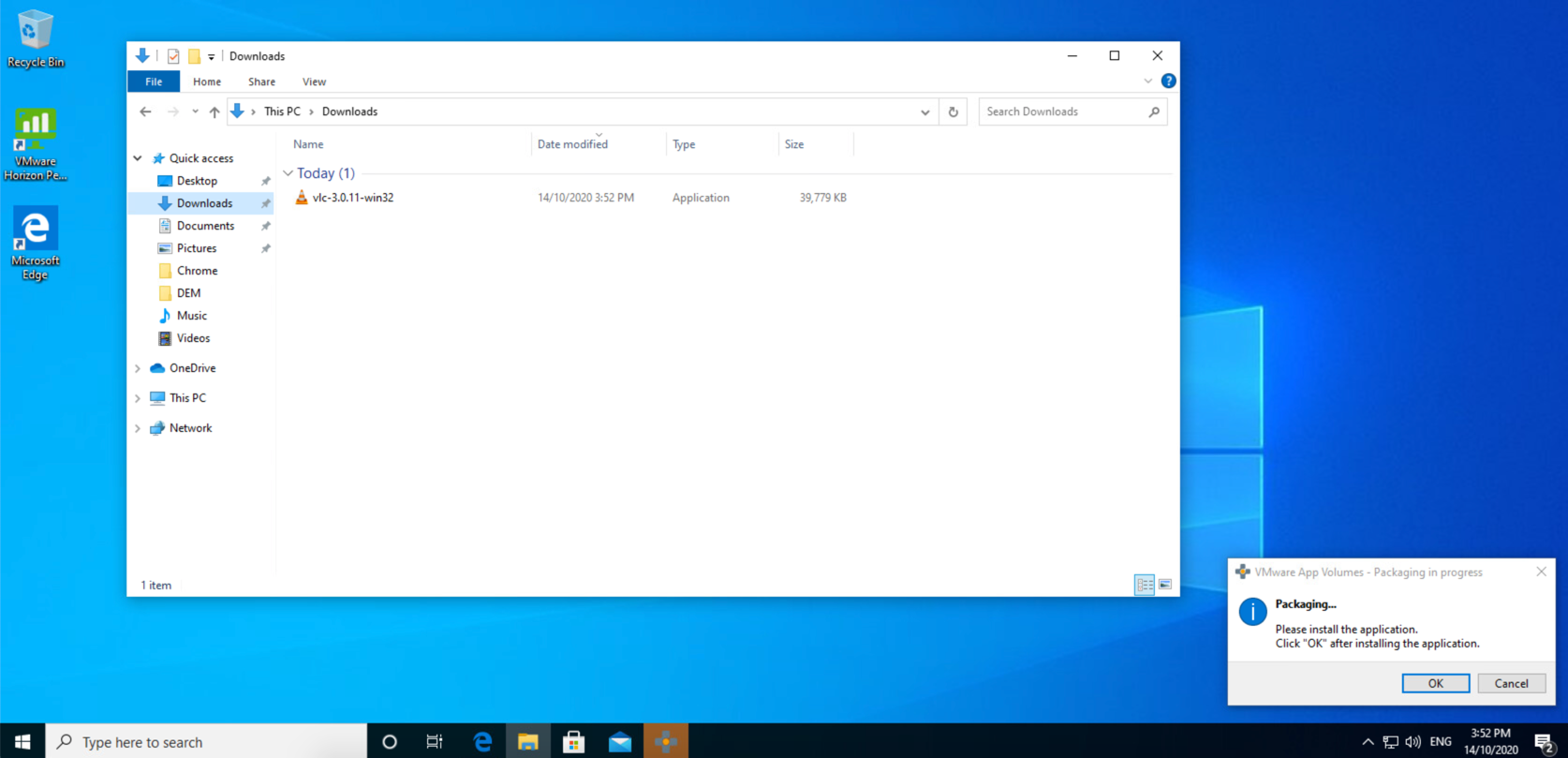Open the File menu

154,82
